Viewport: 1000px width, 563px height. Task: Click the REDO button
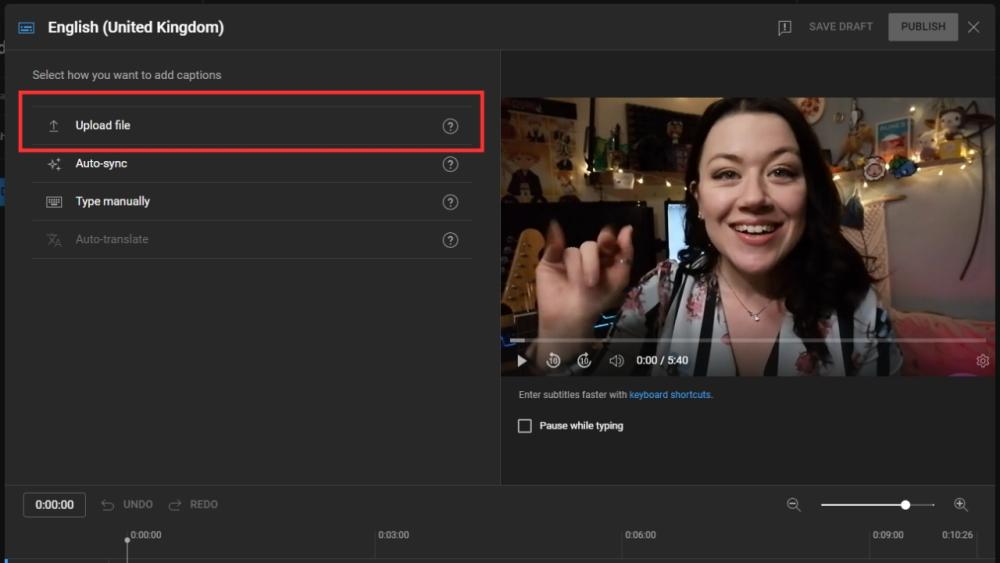193,505
